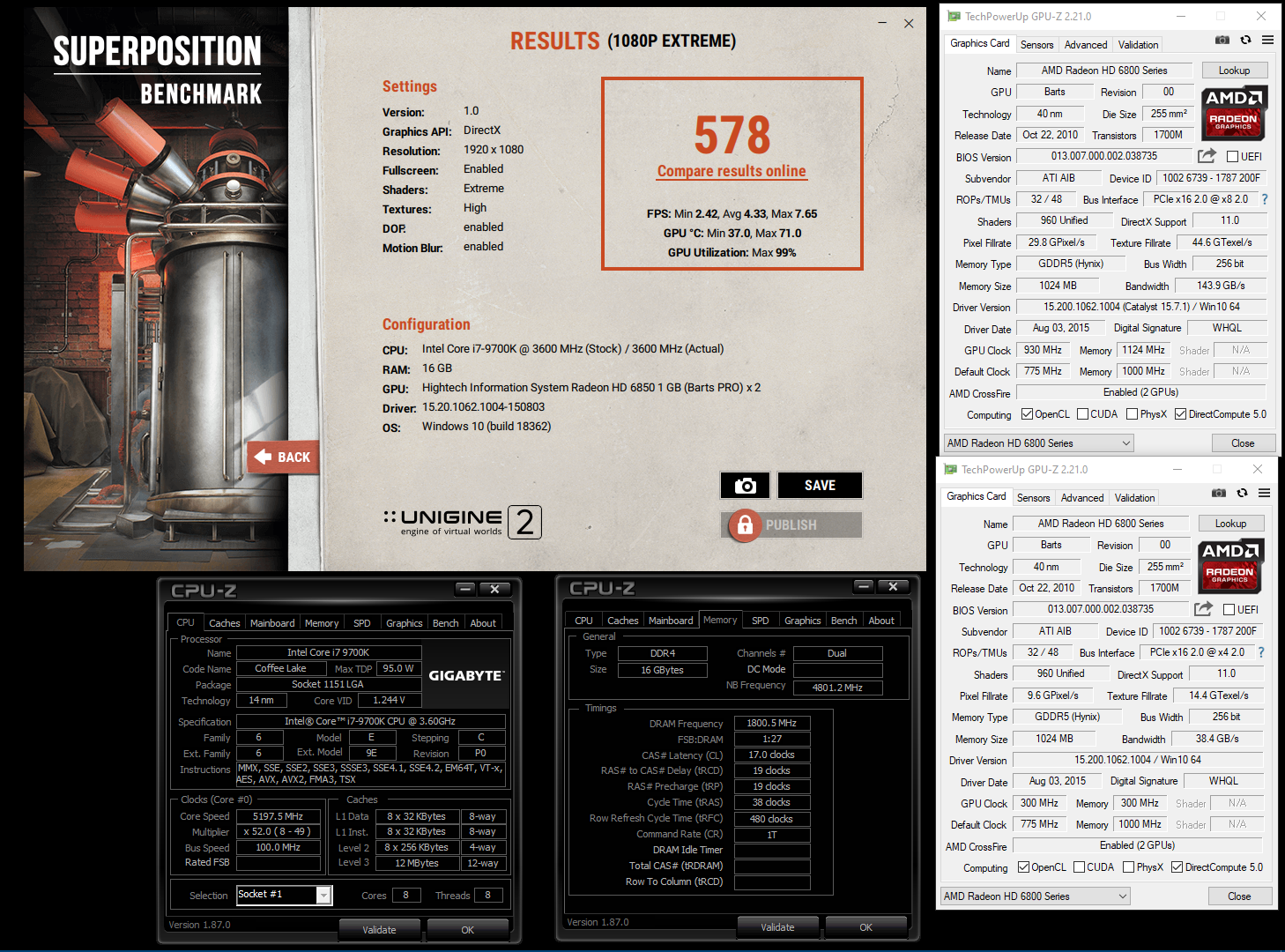This screenshot has width=1285, height=952.
Task: Click OK button in right CPU-Z window
Action: (x=865, y=927)
